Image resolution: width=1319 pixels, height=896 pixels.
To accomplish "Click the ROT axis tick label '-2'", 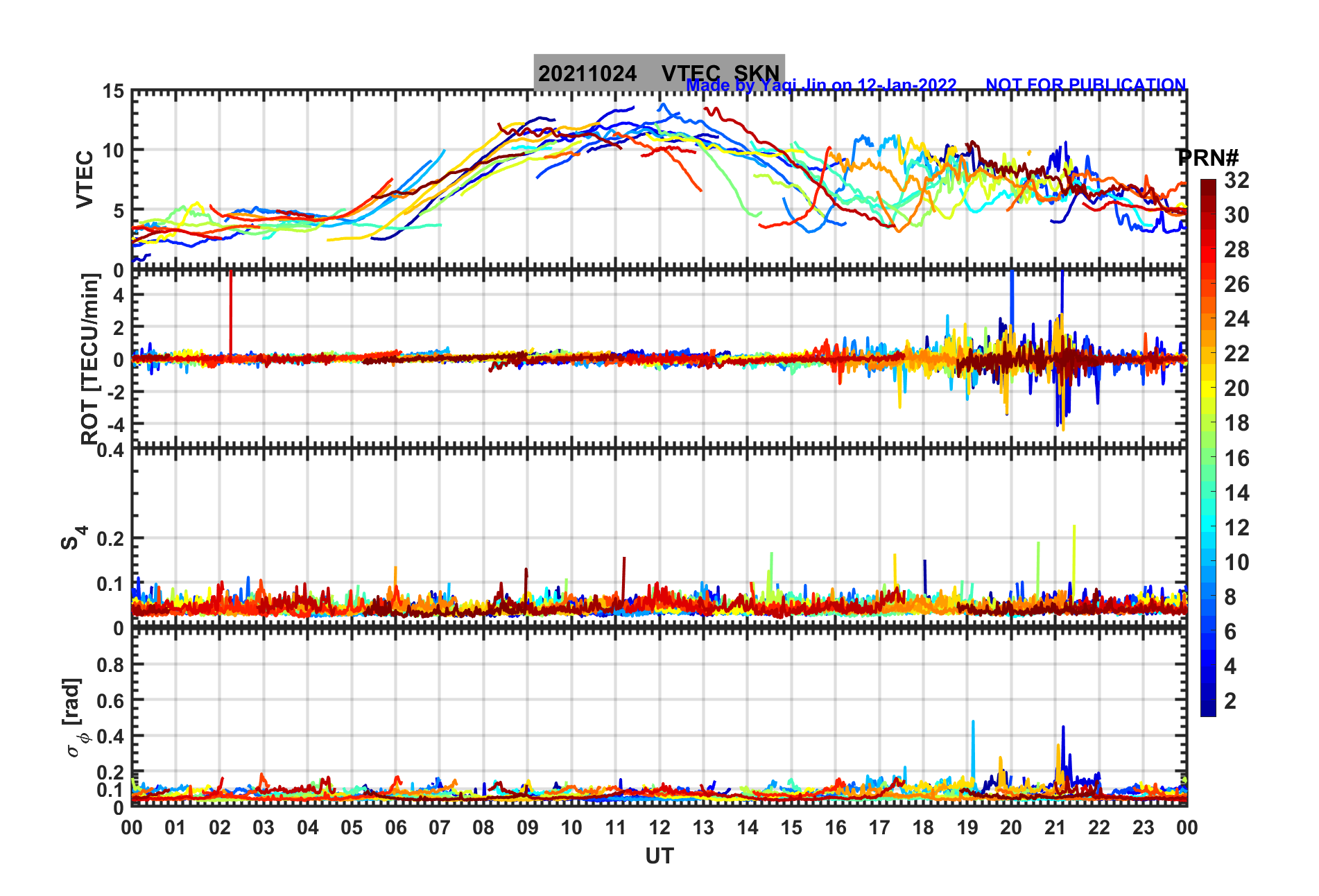I will [116, 392].
